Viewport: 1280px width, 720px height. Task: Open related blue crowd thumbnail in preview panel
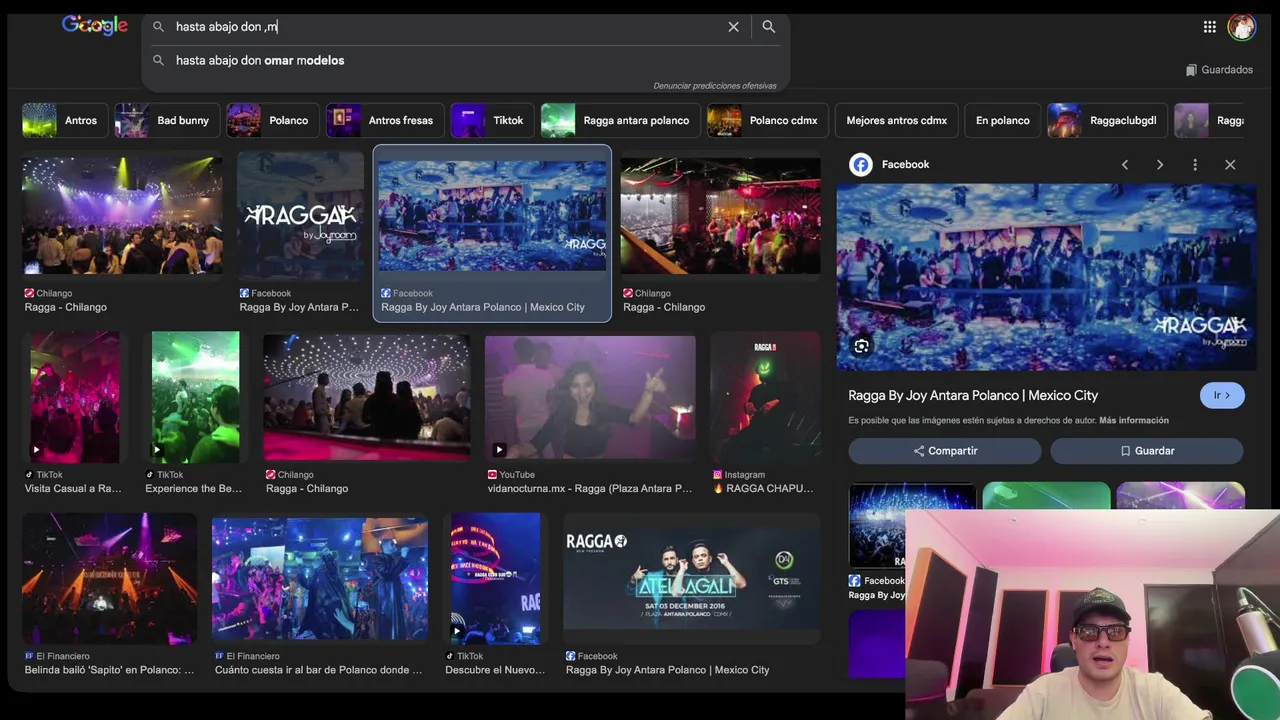click(x=912, y=526)
